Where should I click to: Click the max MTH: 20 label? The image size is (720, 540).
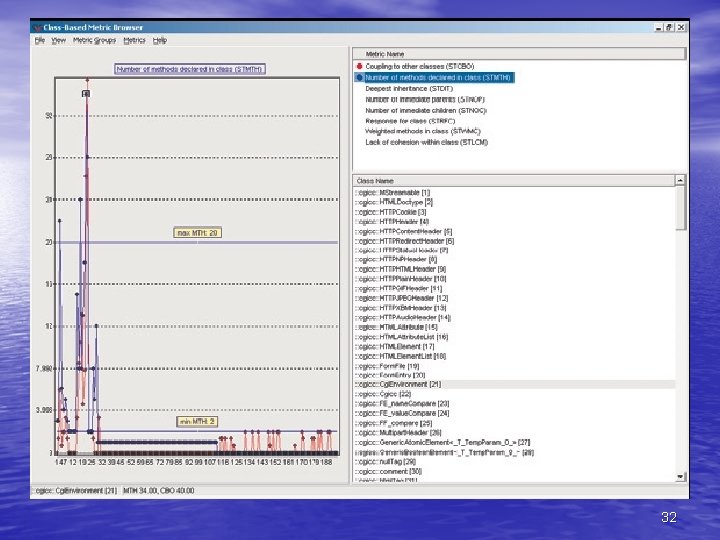[x=197, y=233]
